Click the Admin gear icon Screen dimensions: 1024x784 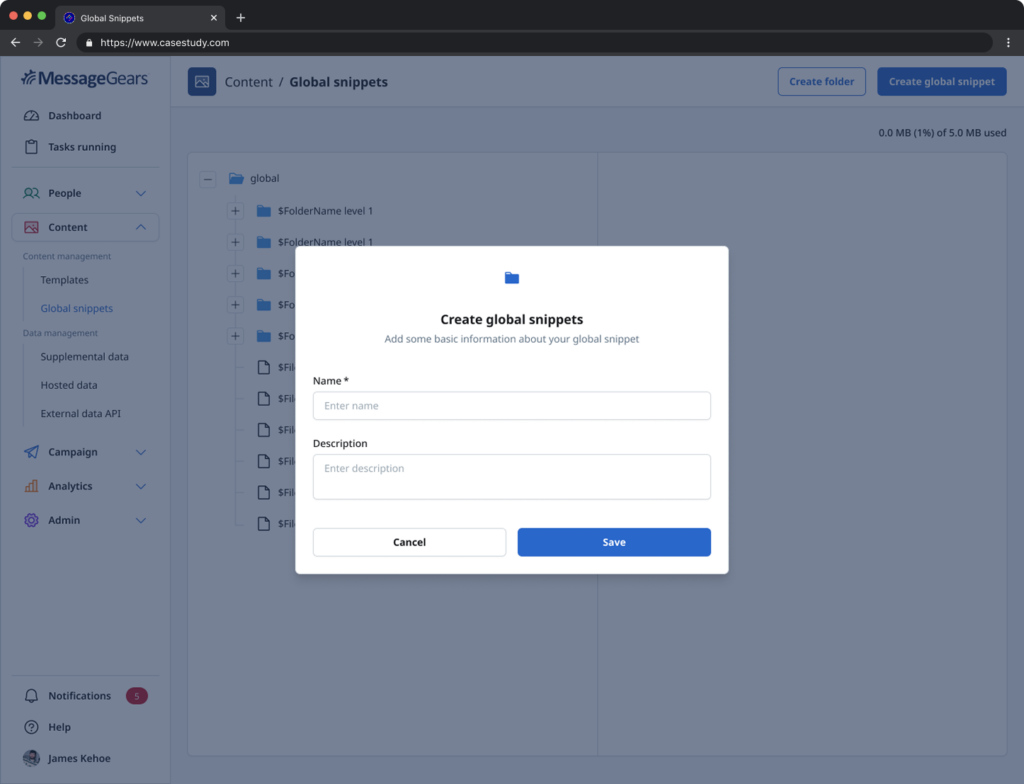[31, 520]
